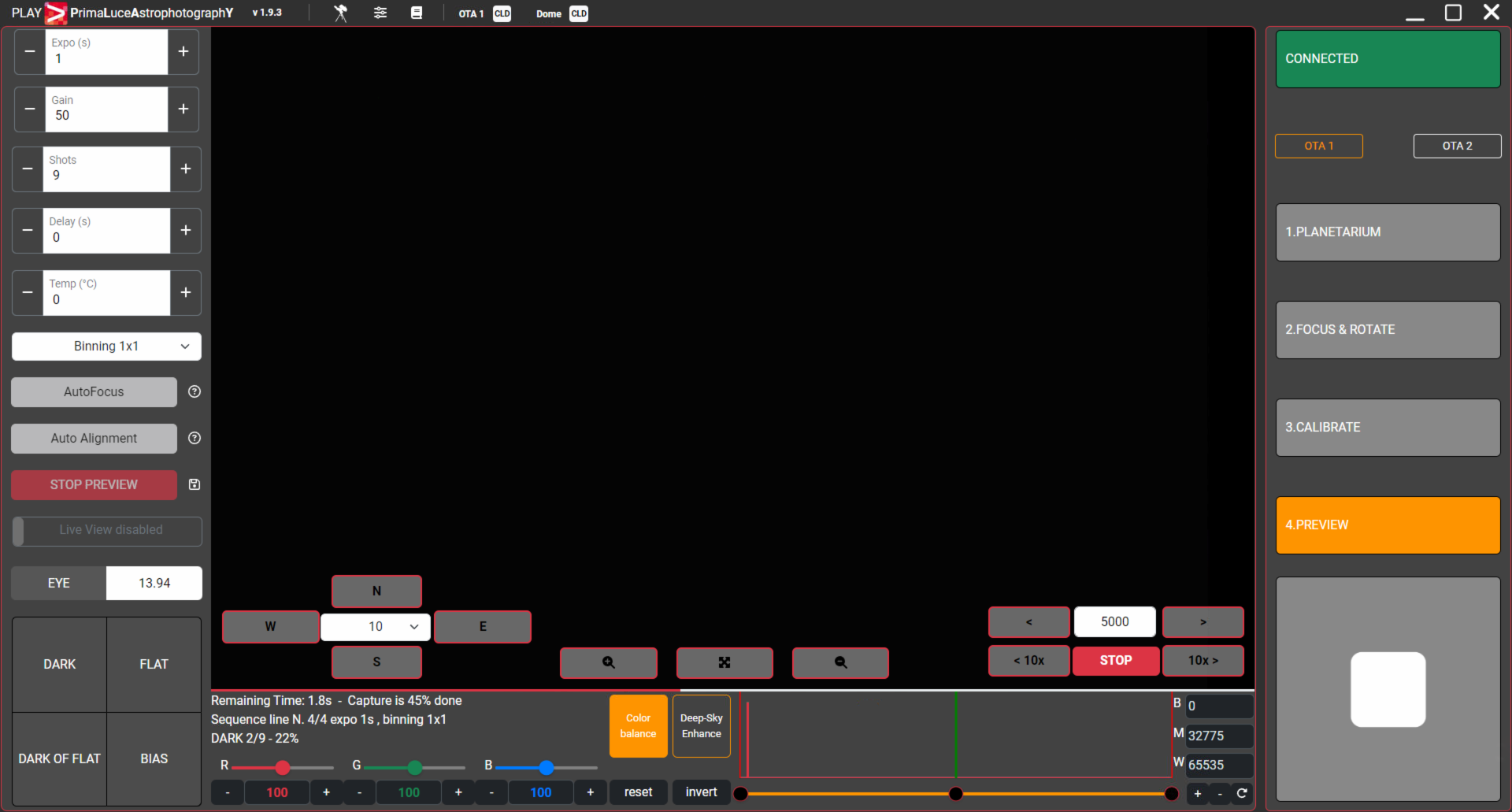
Task: Reset color balance with reset button
Action: [x=638, y=792]
